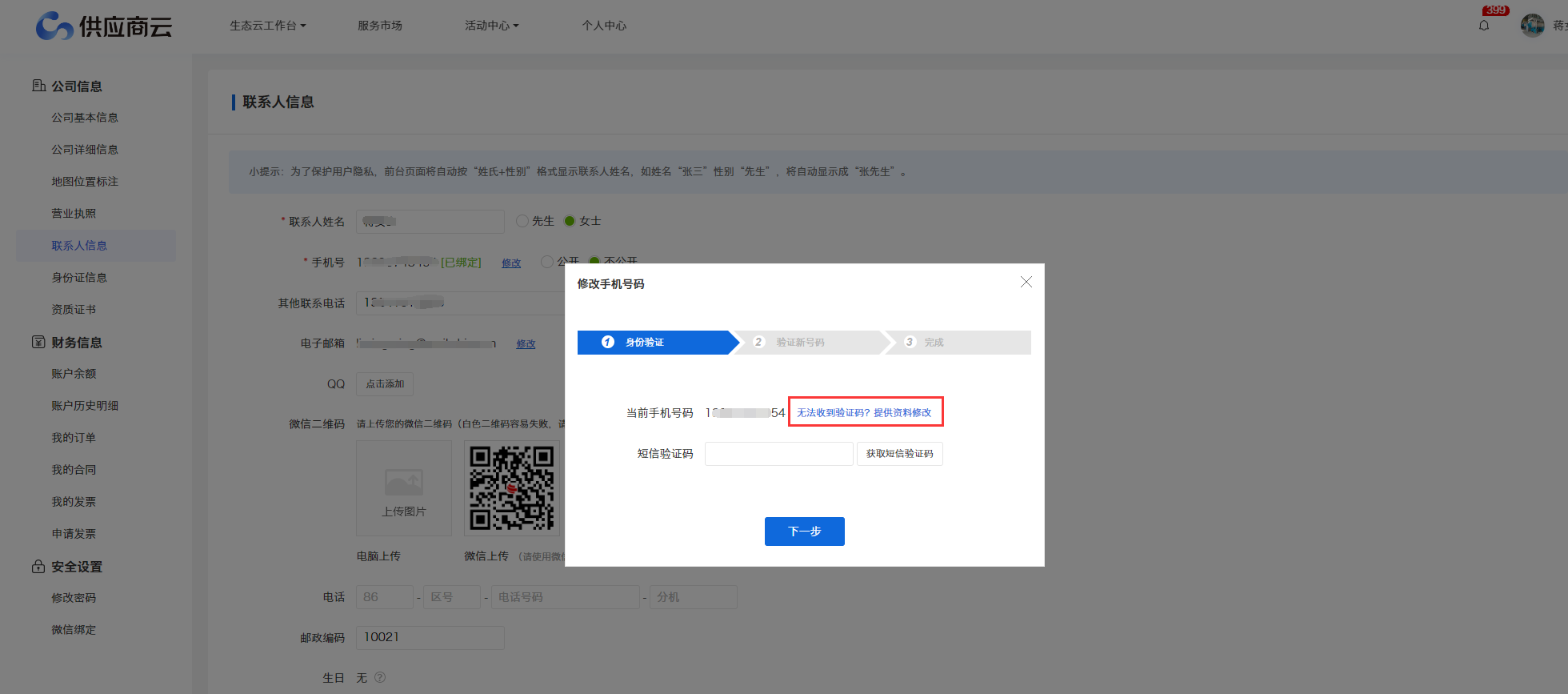1568x694 pixels.
Task: Select the 公开 phone visibility radio
Action: (x=547, y=261)
